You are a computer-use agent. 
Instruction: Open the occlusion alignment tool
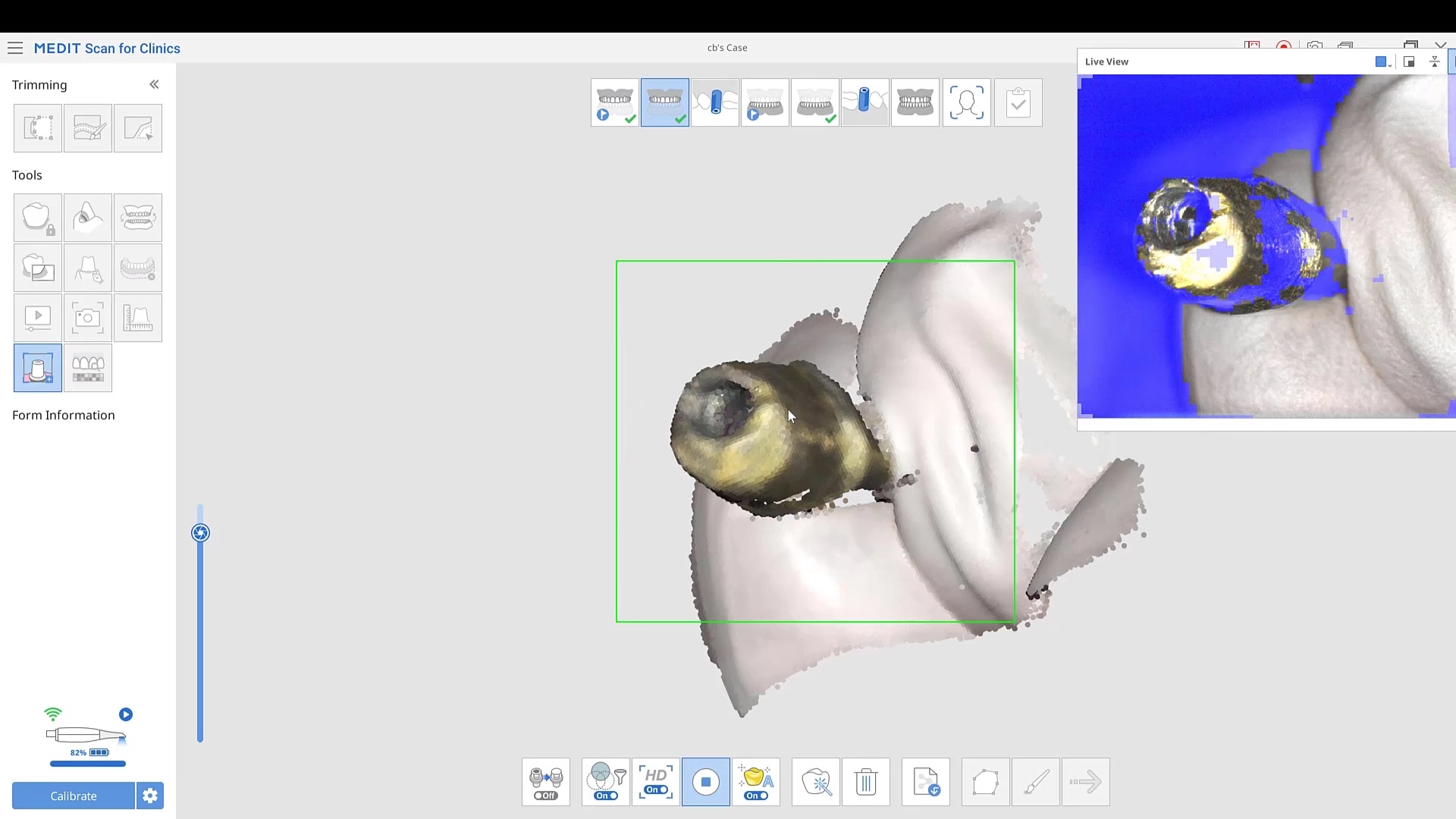pyautogui.click(x=138, y=218)
